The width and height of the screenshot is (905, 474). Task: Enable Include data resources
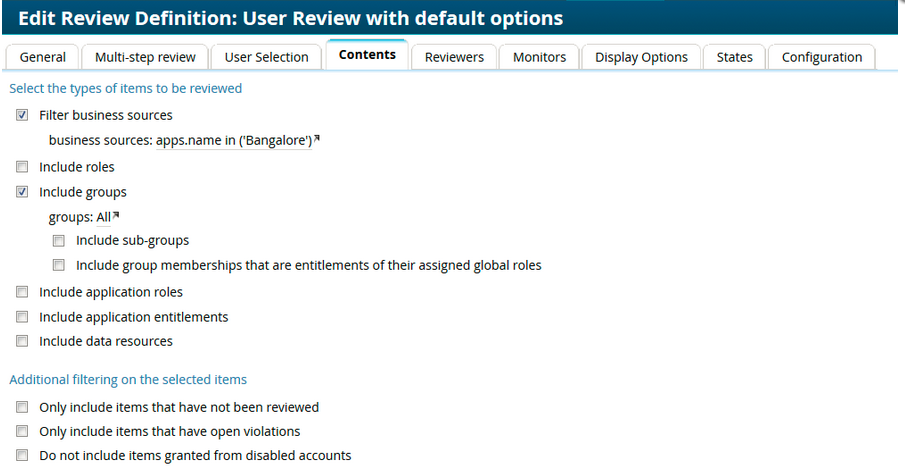(23, 342)
